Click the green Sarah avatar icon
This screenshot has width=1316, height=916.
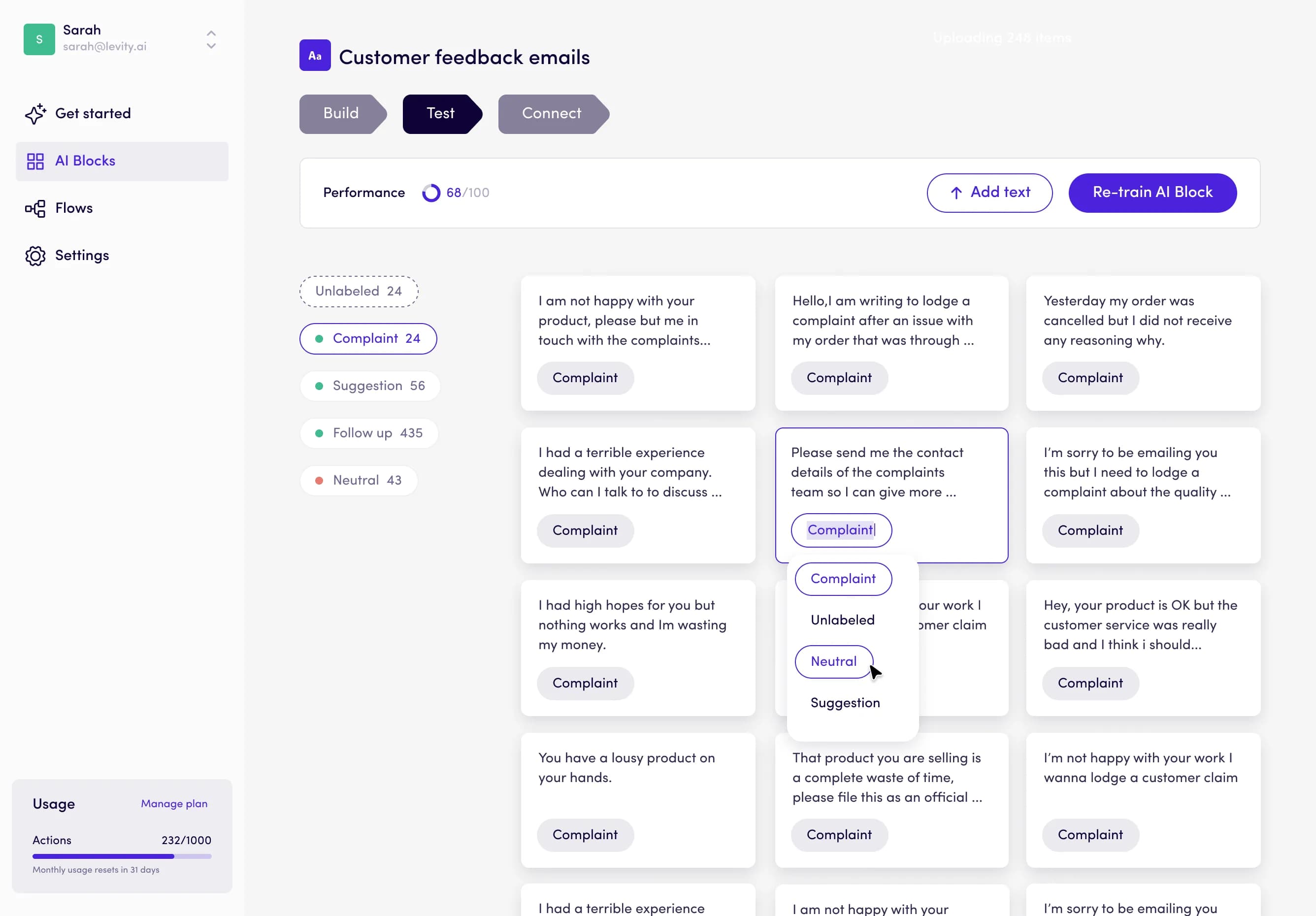[39, 39]
